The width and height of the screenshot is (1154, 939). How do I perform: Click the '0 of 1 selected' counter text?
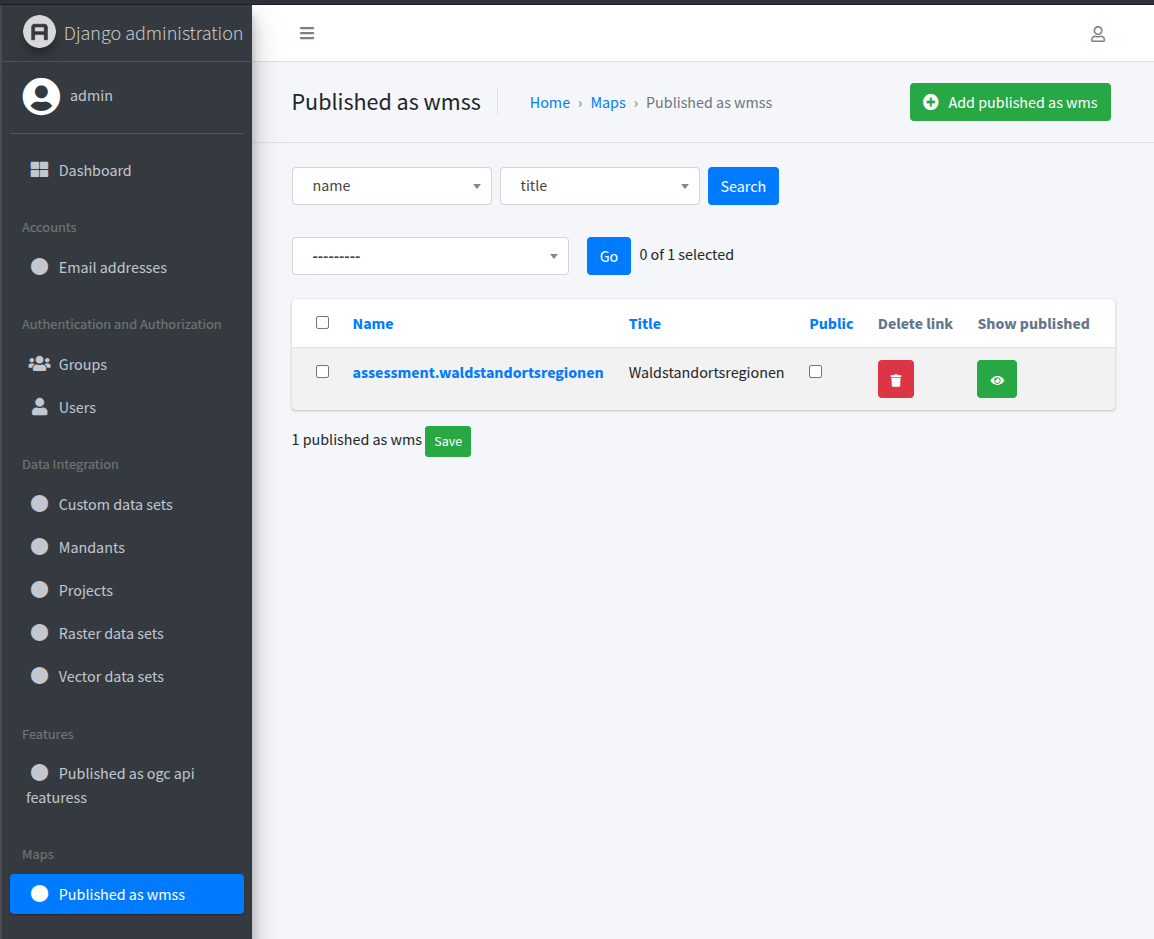[x=686, y=255]
